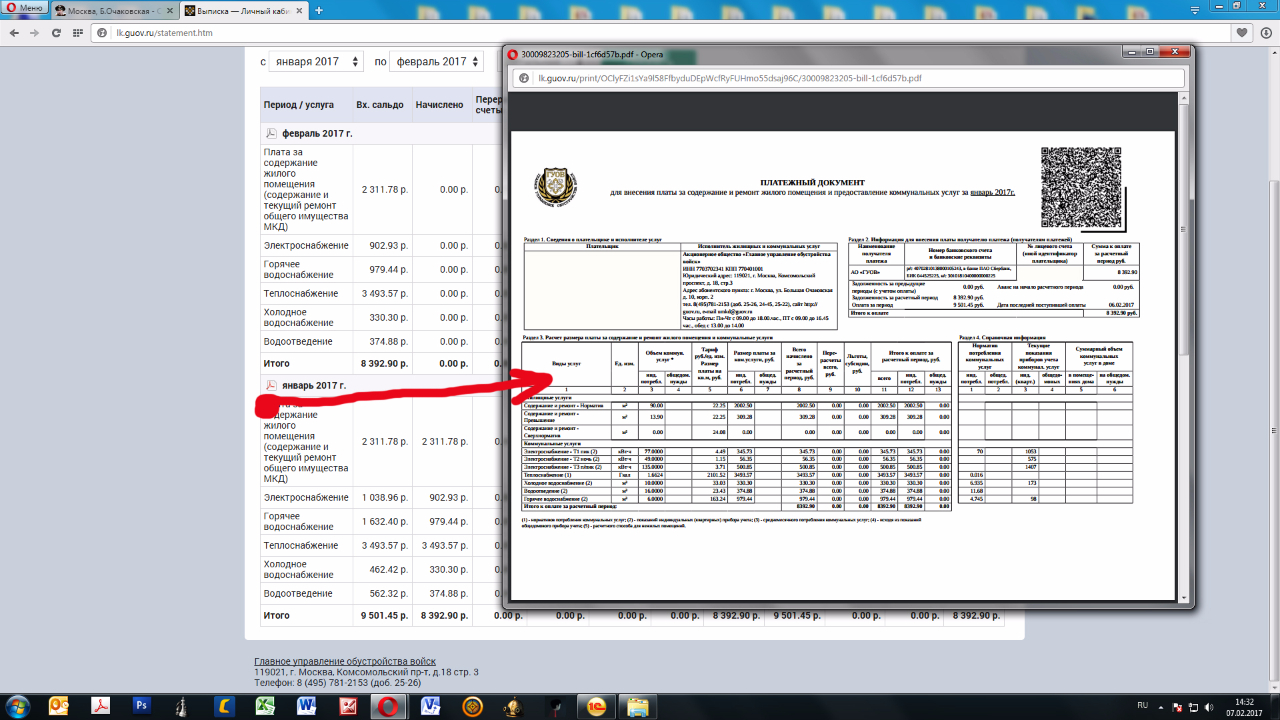This screenshot has width=1280, height=720.
Task: Open the Opera Меню button
Action: (x=24, y=9)
